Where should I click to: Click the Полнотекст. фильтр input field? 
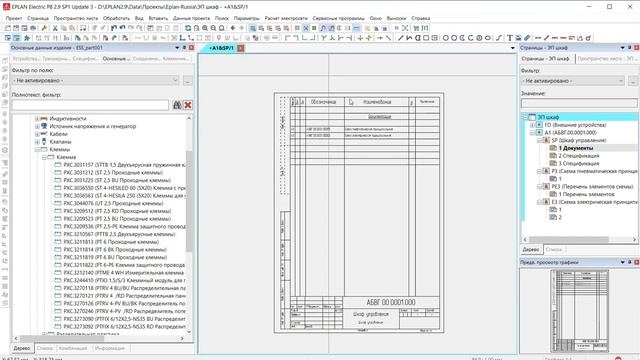pyautogui.click(x=90, y=105)
